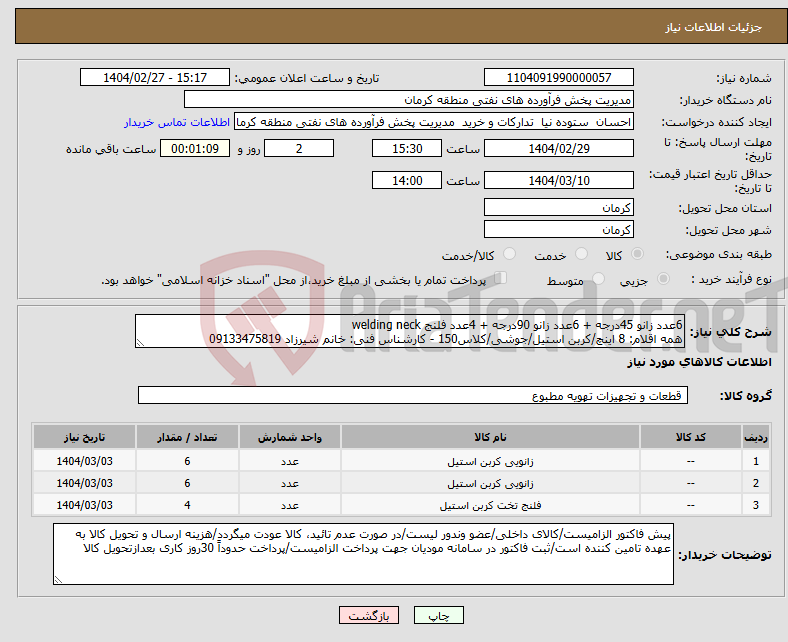The width and height of the screenshot is (788, 642).
Task: Click the تاریخ نیاز column header
Action: (x=84, y=437)
